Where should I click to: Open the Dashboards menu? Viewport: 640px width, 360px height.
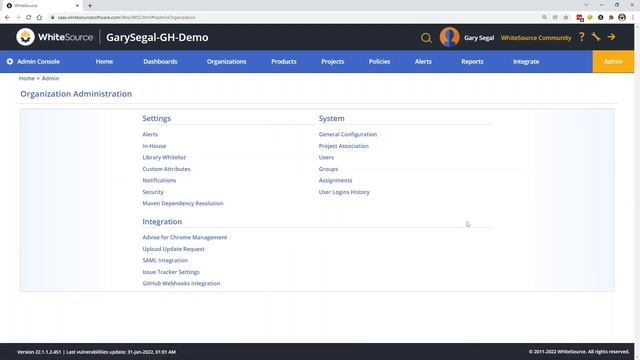160,62
